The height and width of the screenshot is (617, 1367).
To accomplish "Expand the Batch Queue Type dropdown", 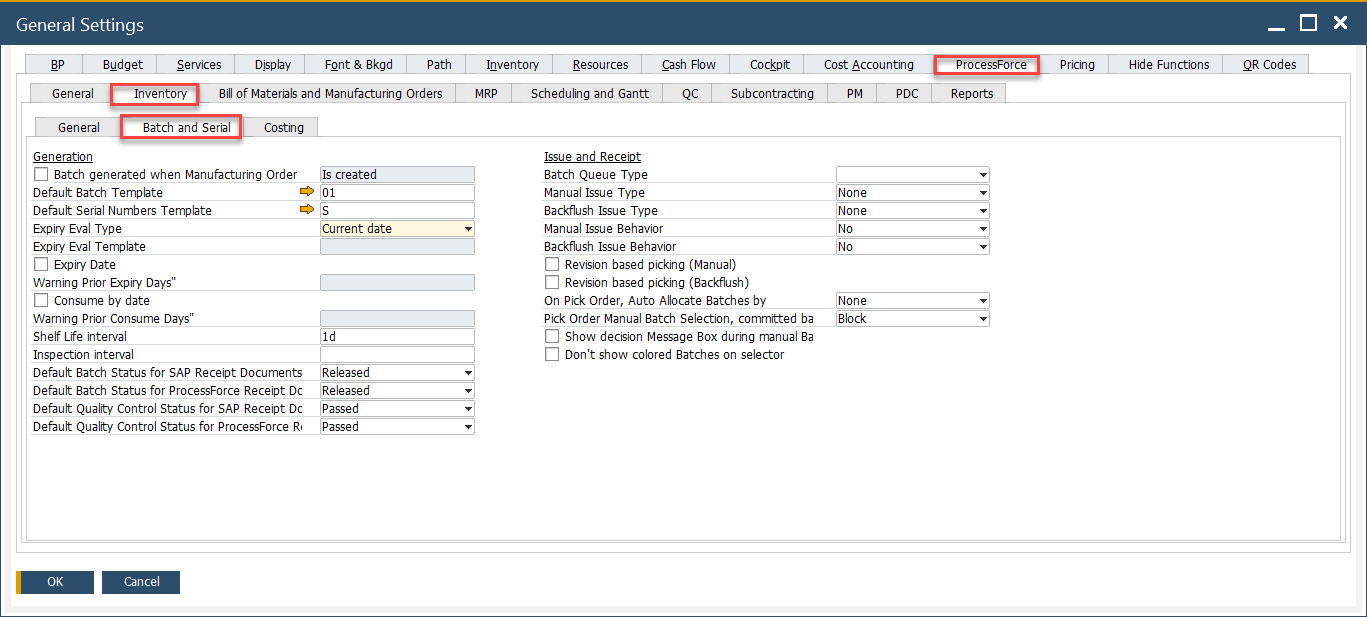I will click(x=982, y=175).
